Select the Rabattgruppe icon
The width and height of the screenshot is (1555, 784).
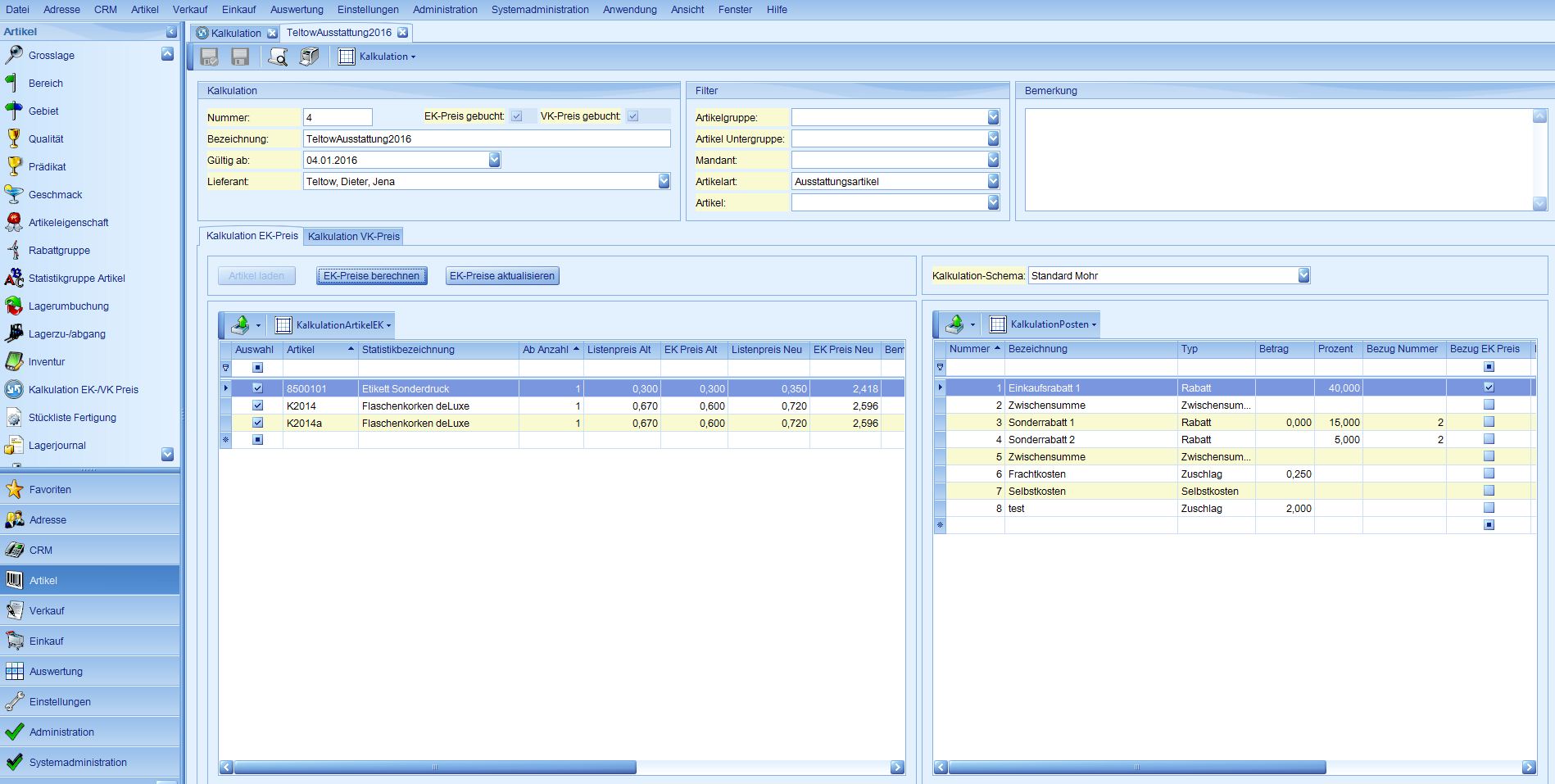tap(14, 251)
